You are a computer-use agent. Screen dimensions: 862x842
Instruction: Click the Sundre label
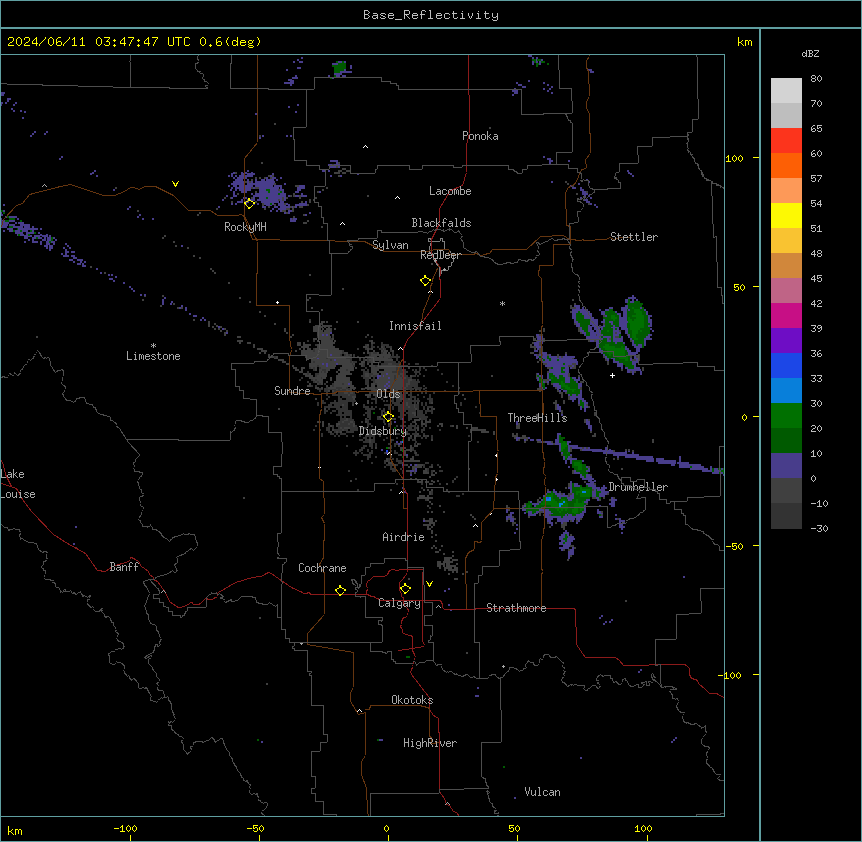(x=292, y=391)
